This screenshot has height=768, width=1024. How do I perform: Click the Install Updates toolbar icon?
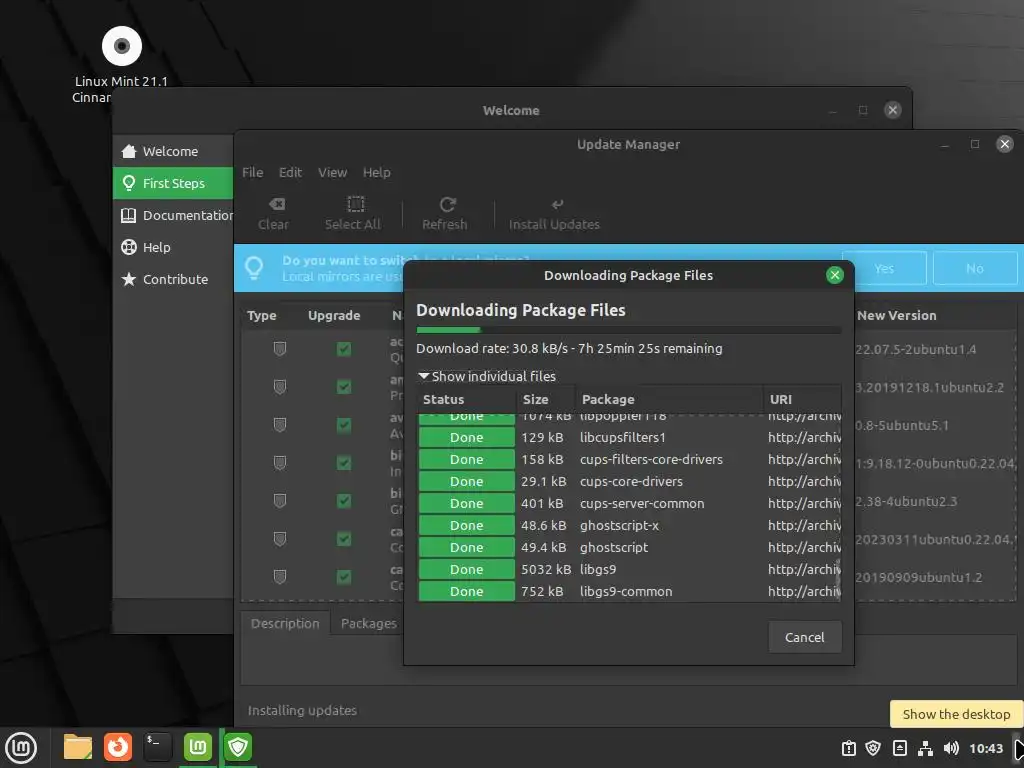pos(557,204)
